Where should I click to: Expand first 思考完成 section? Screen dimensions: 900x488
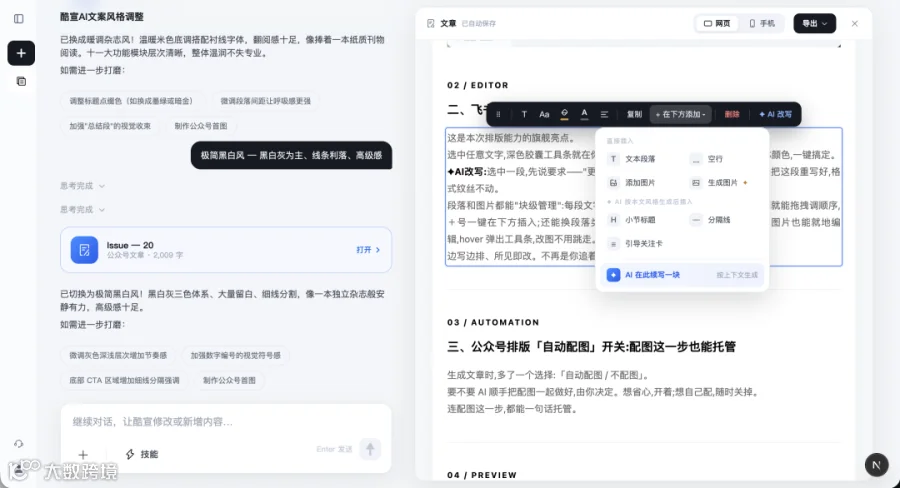coord(83,186)
